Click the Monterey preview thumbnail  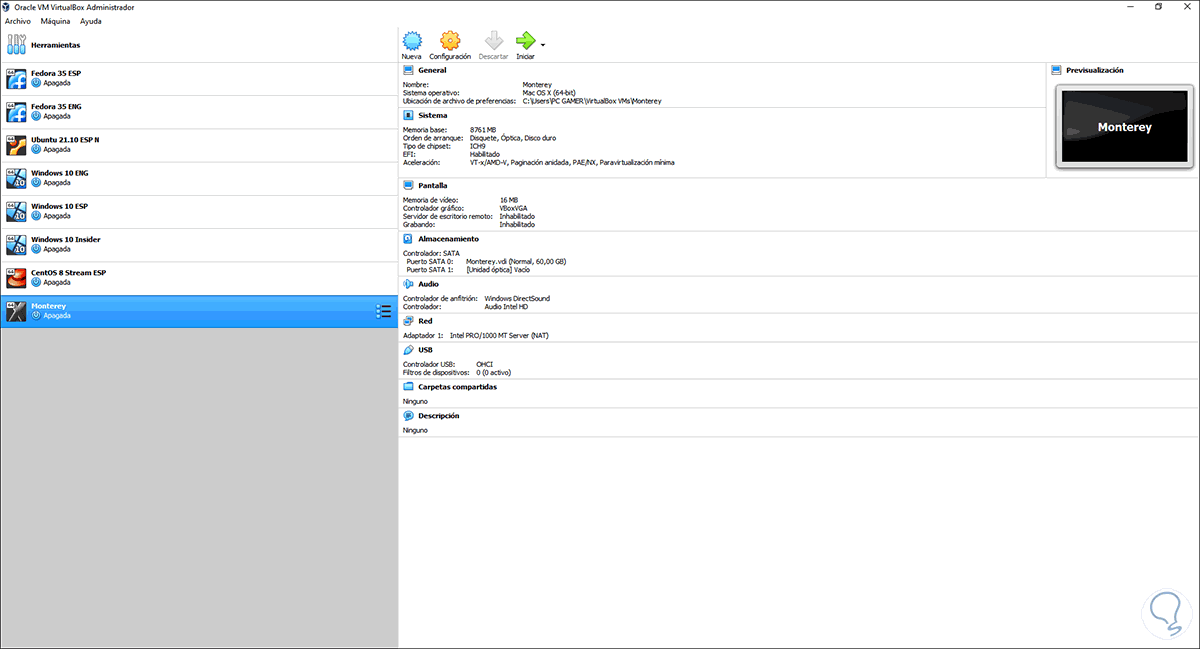pyautogui.click(x=1124, y=127)
